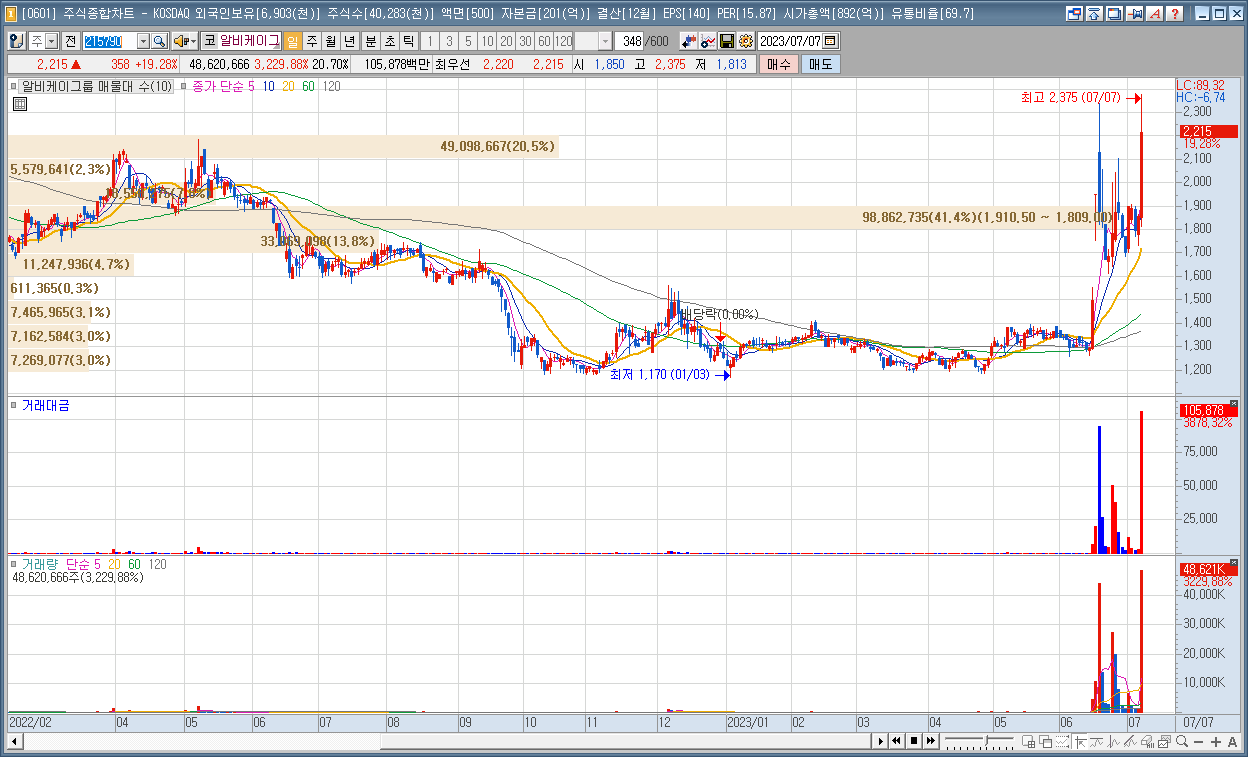Switch to 분 minute period
Screen dimensions: 1248x757
click(x=370, y=41)
